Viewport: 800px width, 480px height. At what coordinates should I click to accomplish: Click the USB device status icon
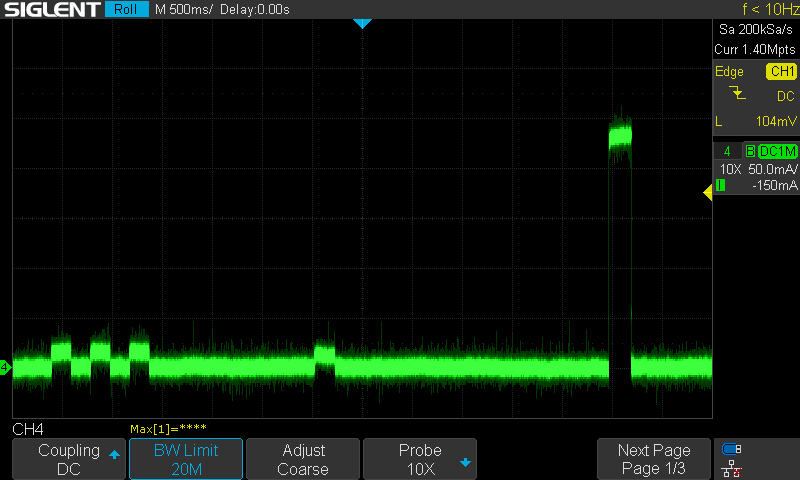(x=732, y=450)
